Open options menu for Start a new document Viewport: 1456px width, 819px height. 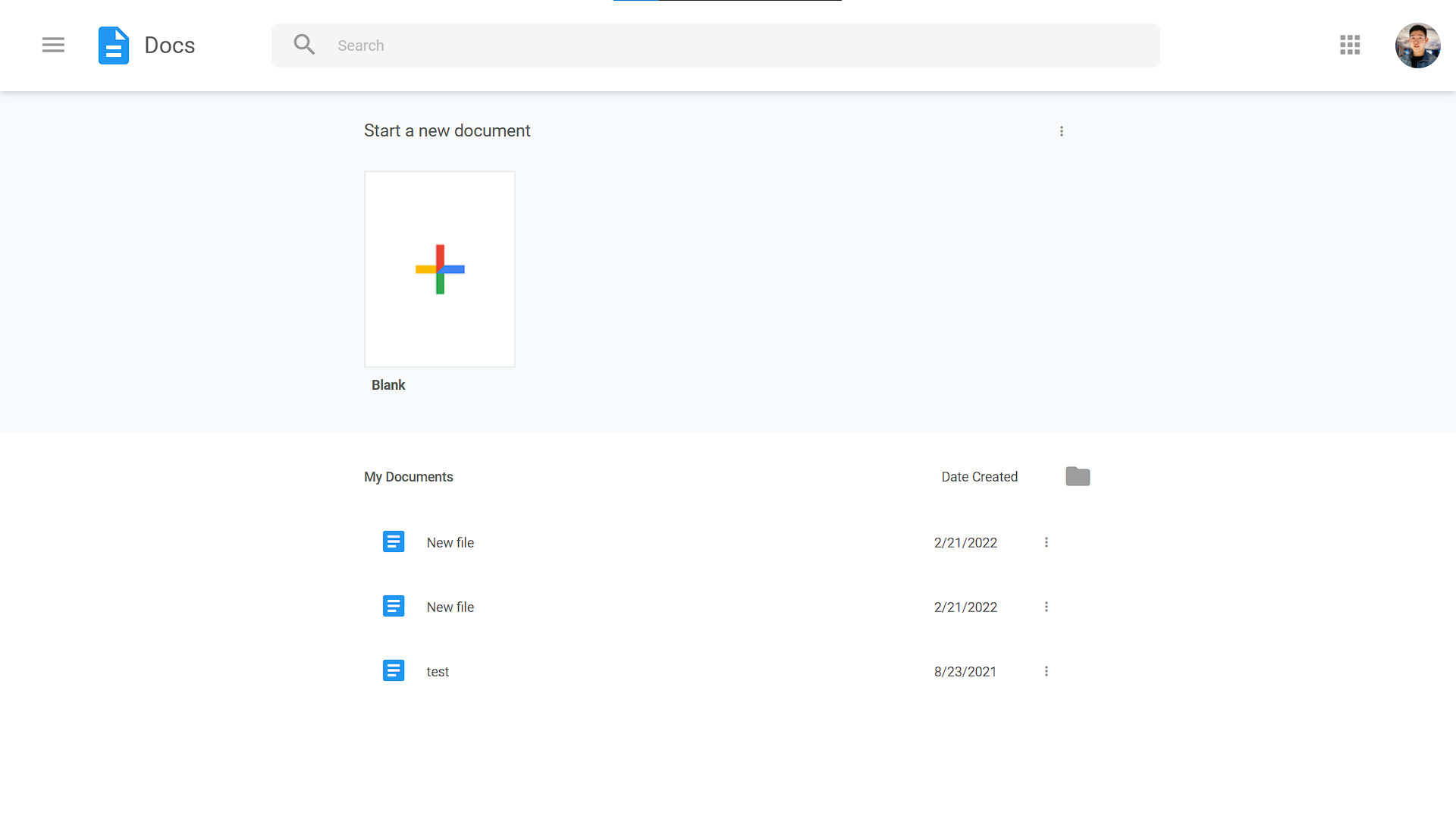[1062, 131]
